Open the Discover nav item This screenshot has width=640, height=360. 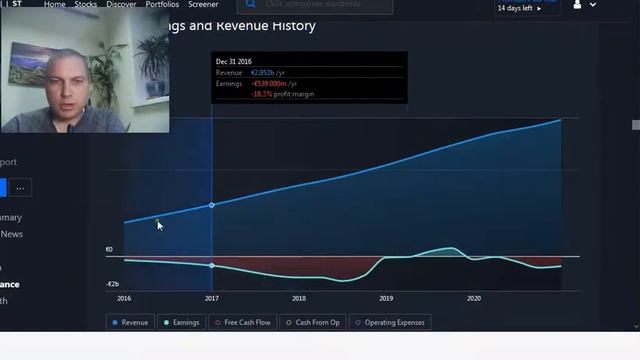(121, 4)
